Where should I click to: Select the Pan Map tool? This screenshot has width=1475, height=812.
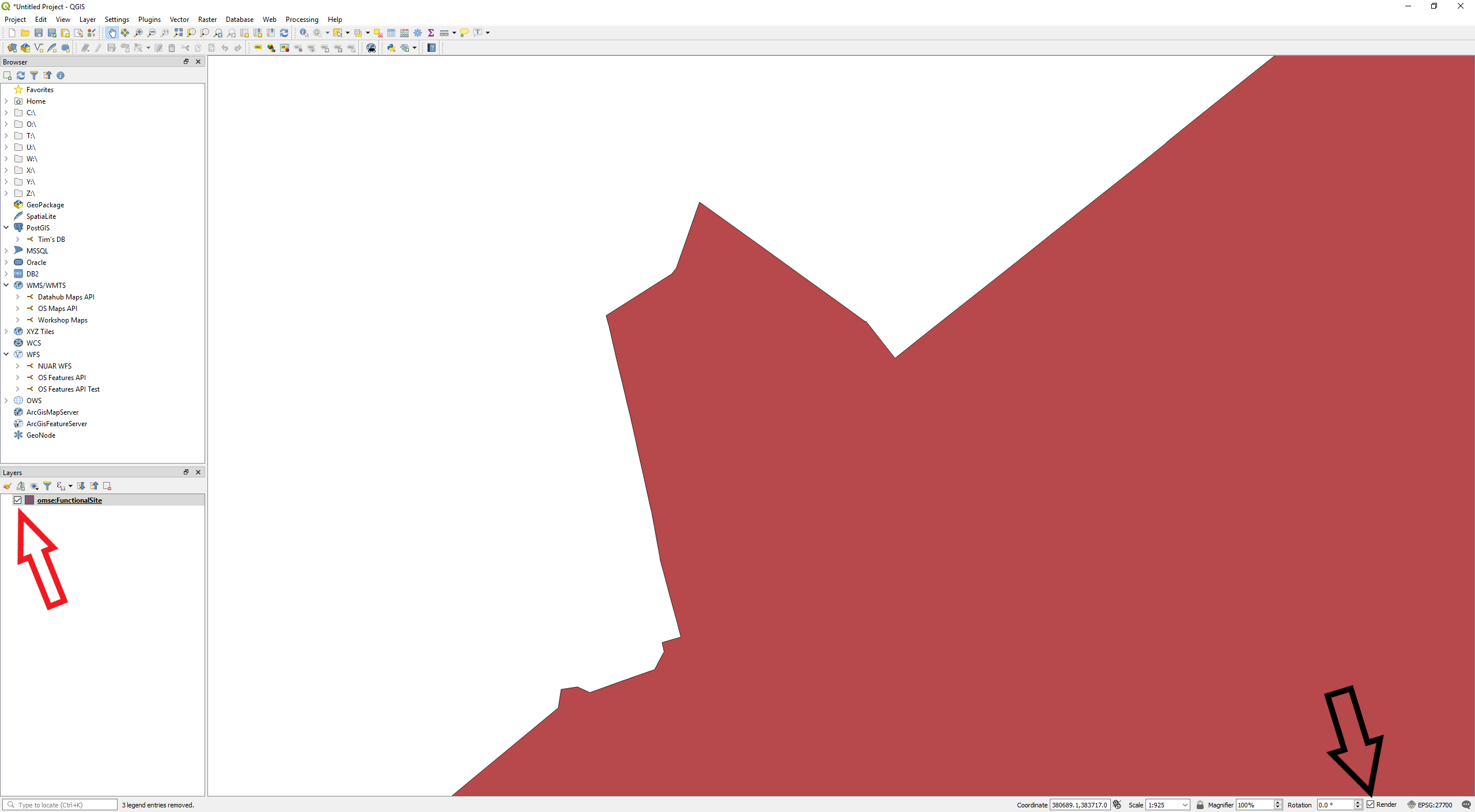pyautogui.click(x=113, y=33)
